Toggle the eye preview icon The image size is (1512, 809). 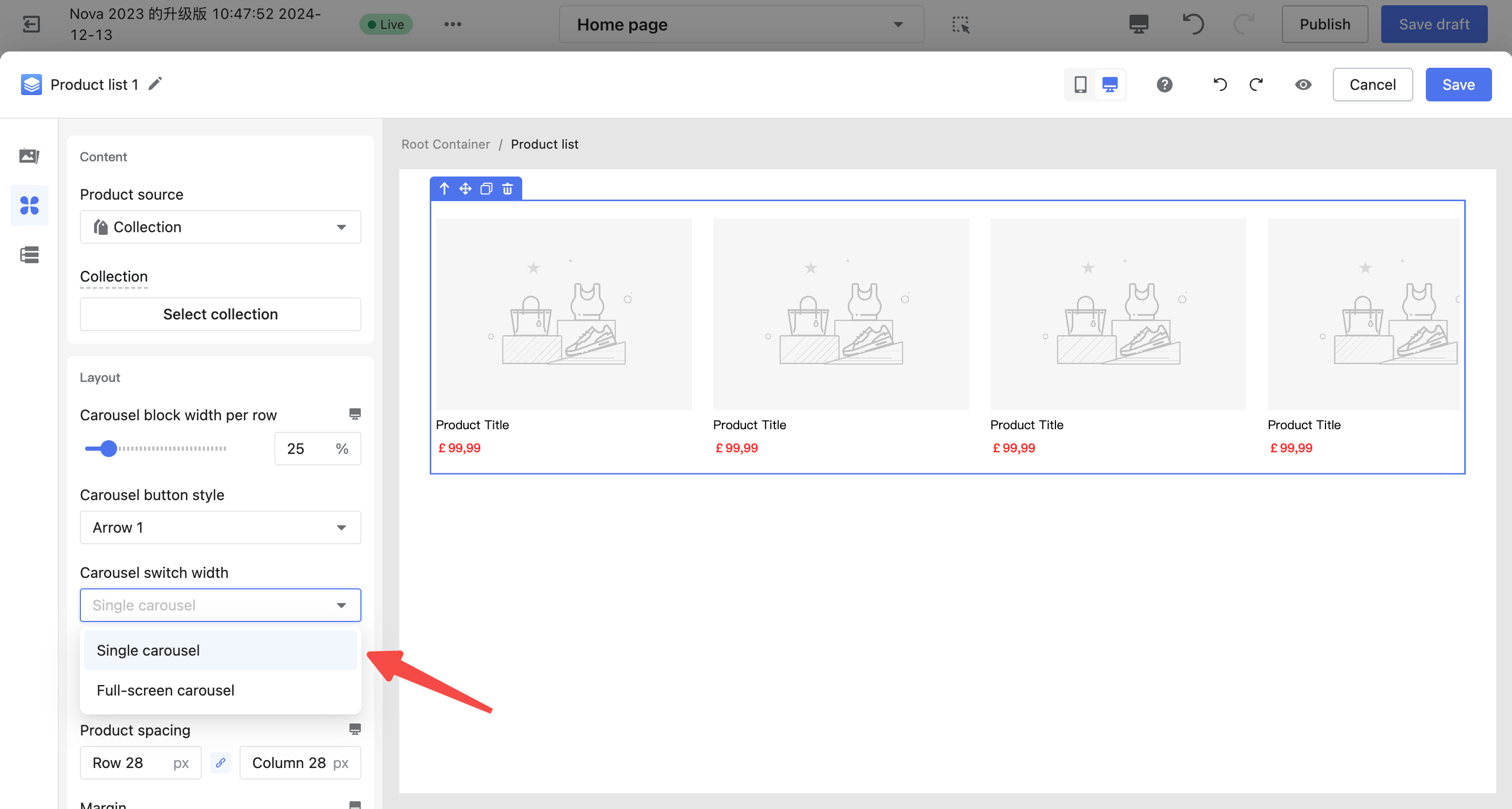click(1303, 85)
